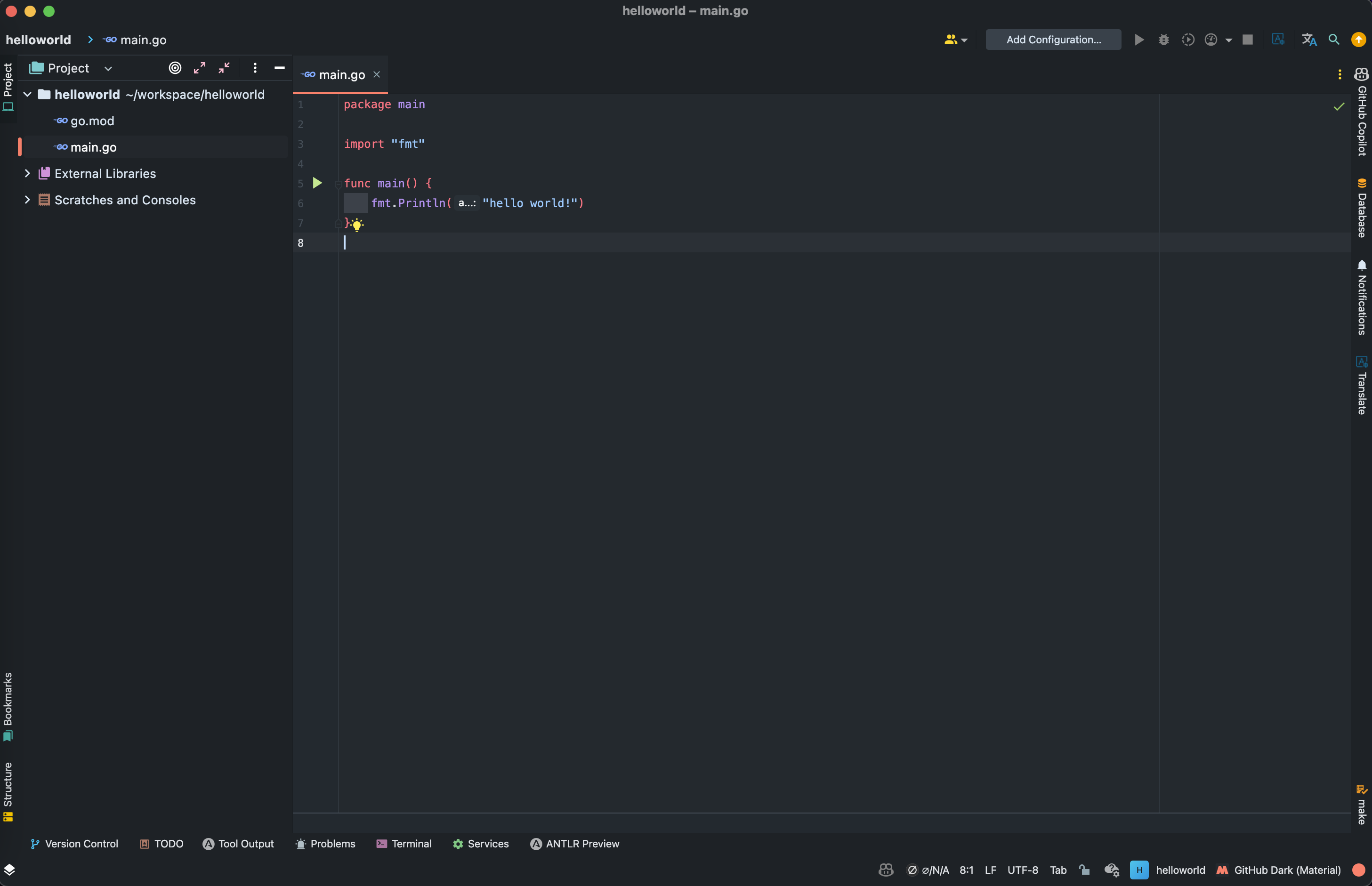
Task: Click the Expand All icon in Project panel
Action: (x=200, y=68)
